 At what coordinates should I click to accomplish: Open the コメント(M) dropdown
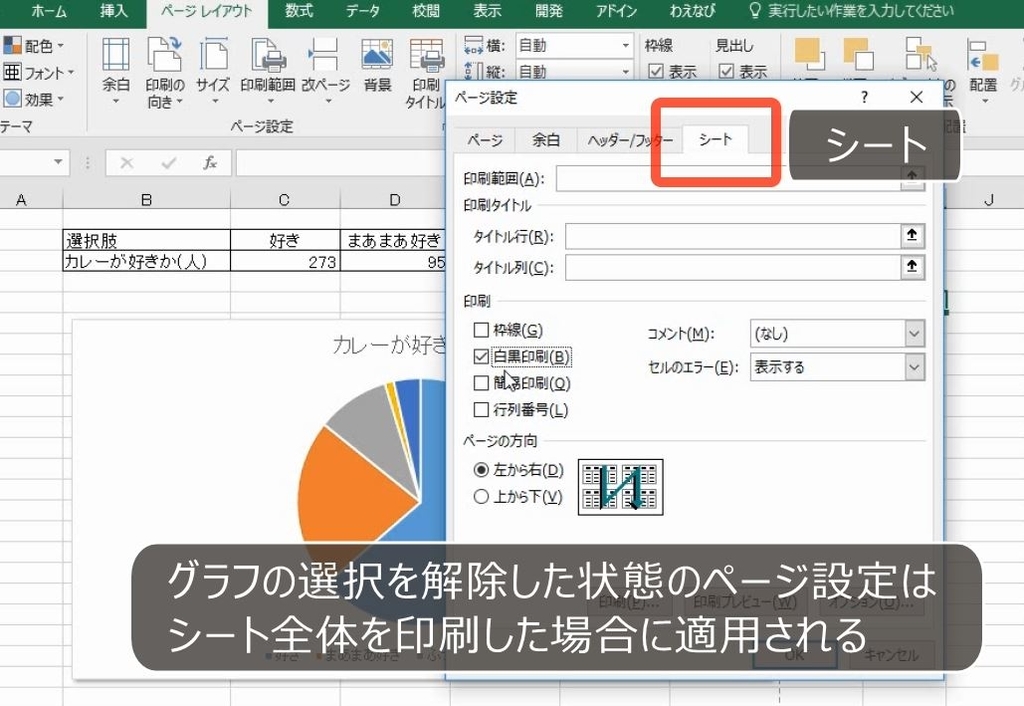click(x=914, y=334)
